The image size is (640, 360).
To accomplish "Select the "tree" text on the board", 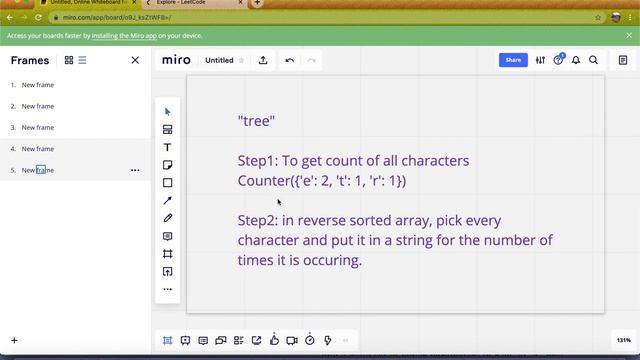I will tap(256, 121).
